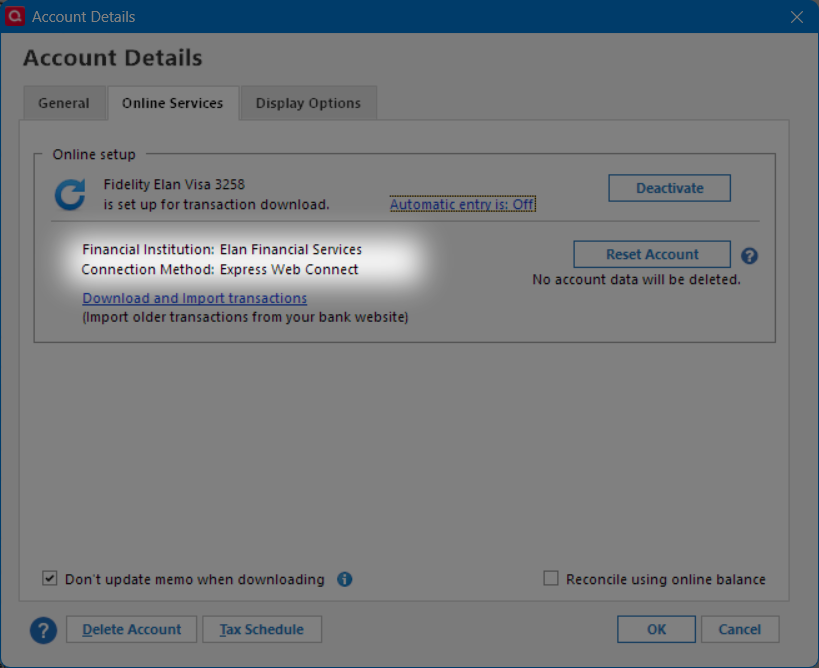Click Connection Method: Express Web Connect text

click(x=220, y=269)
